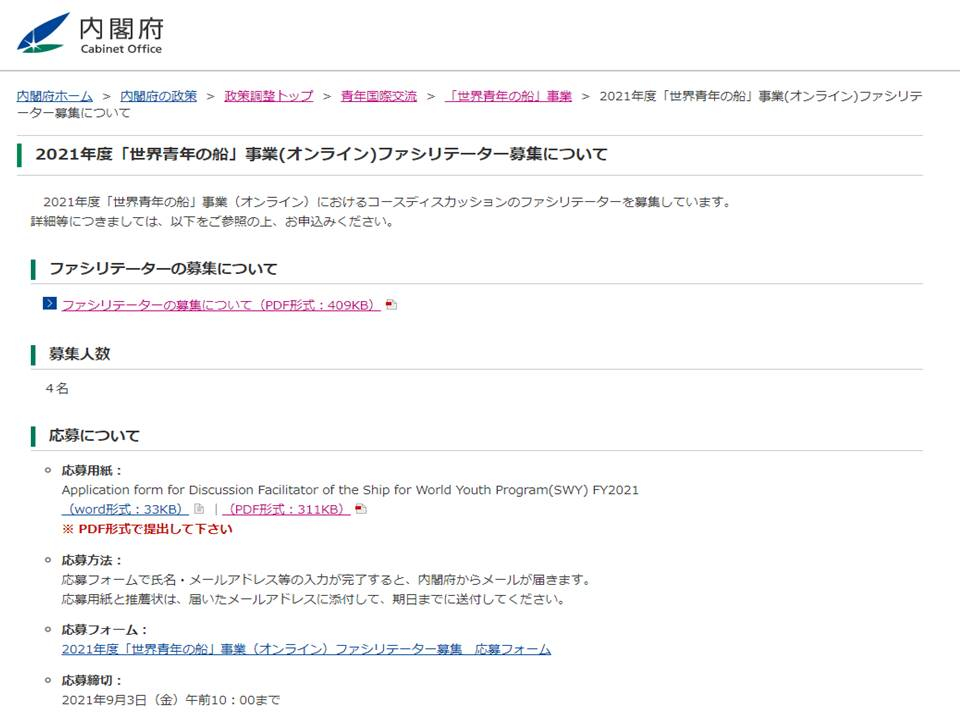The image size is (960, 720).
Task: Click the deadline text 2021年9月3日（金）午前10：00まで
Action: tap(171, 700)
